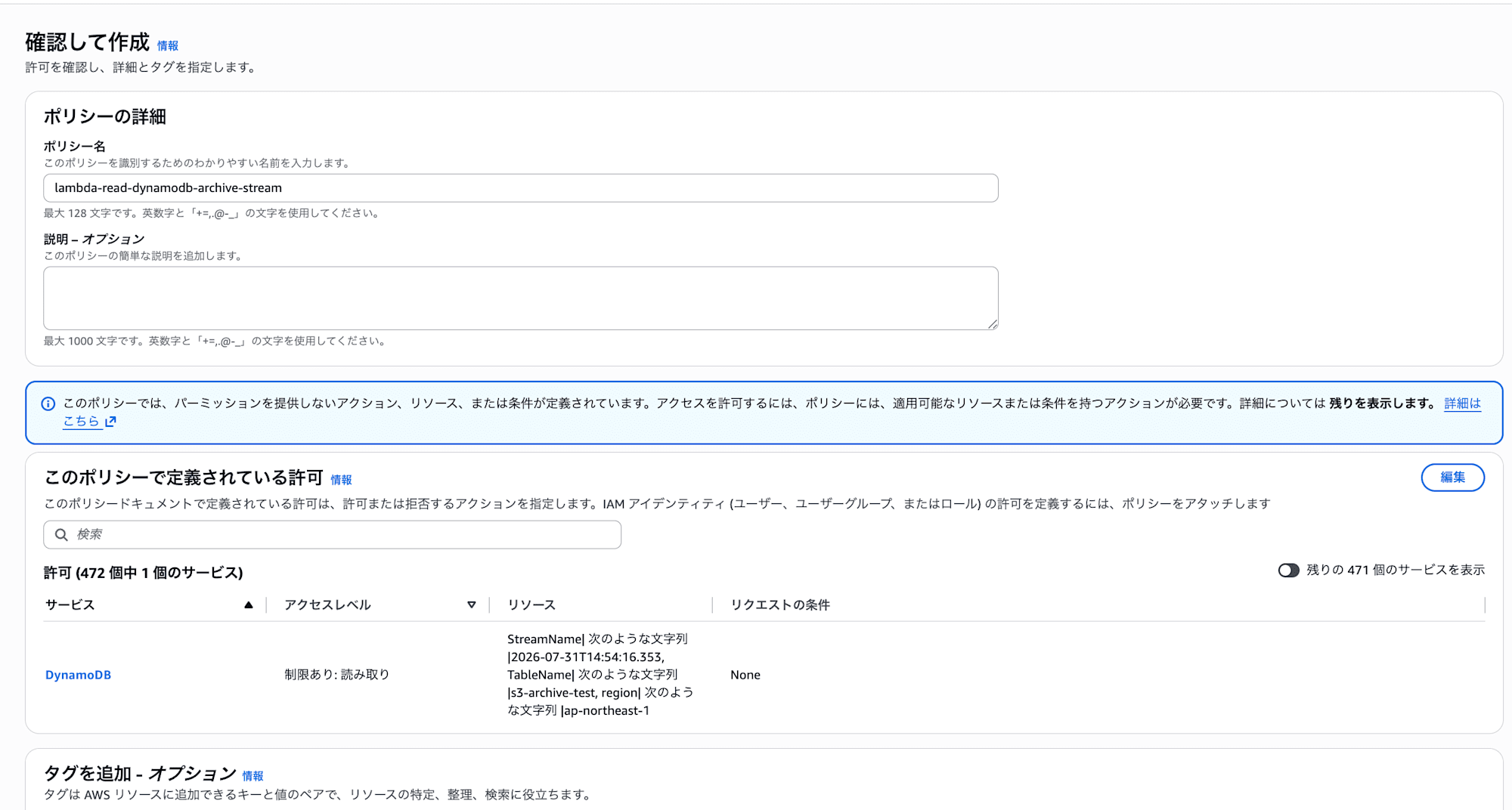This screenshot has width=1512, height=810.
Task: Open the 情報 link next to このポリシーで定義されている許可
Action: [341, 480]
